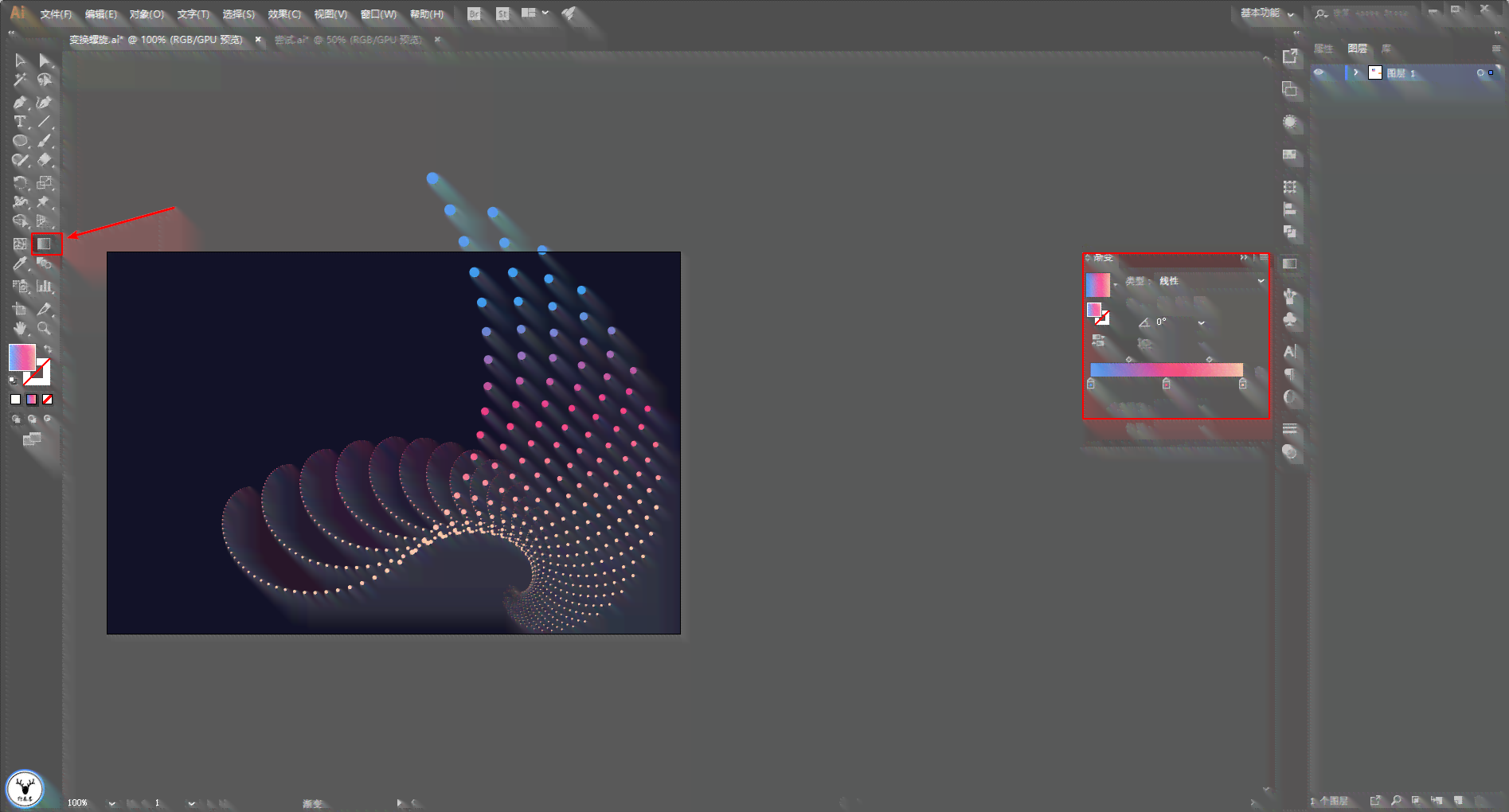The height and width of the screenshot is (812, 1509).
Task: Set paint mode to None
Action: [x=48, y=400]
